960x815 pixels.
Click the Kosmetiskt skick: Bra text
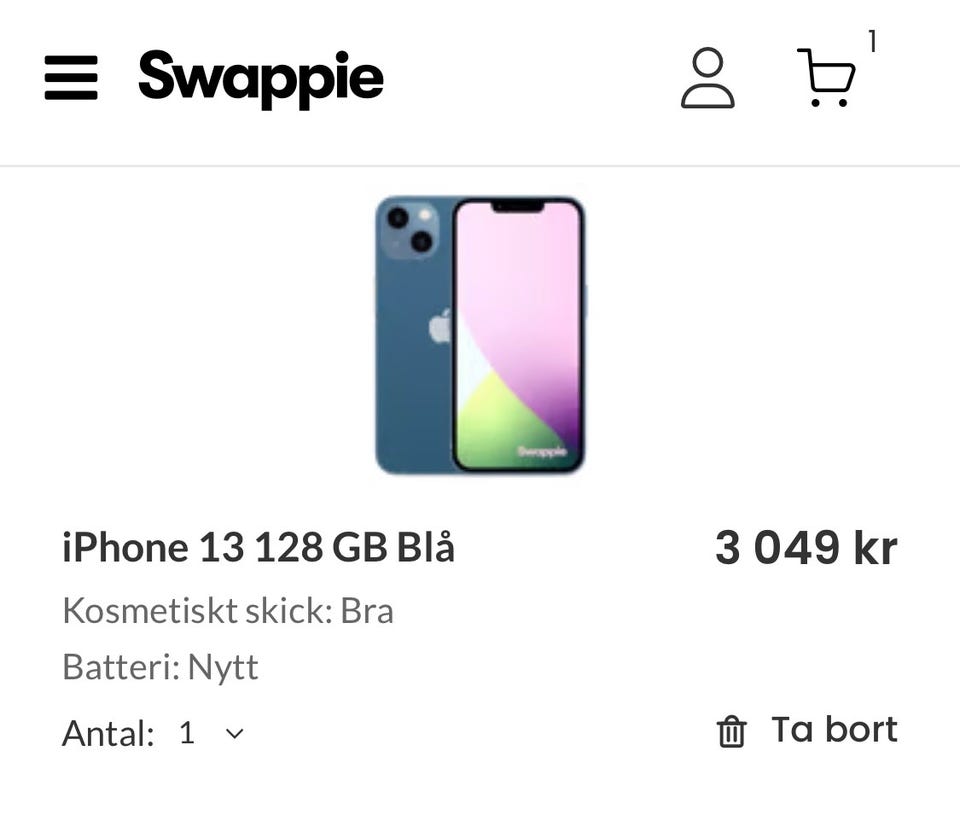[228, 610]
